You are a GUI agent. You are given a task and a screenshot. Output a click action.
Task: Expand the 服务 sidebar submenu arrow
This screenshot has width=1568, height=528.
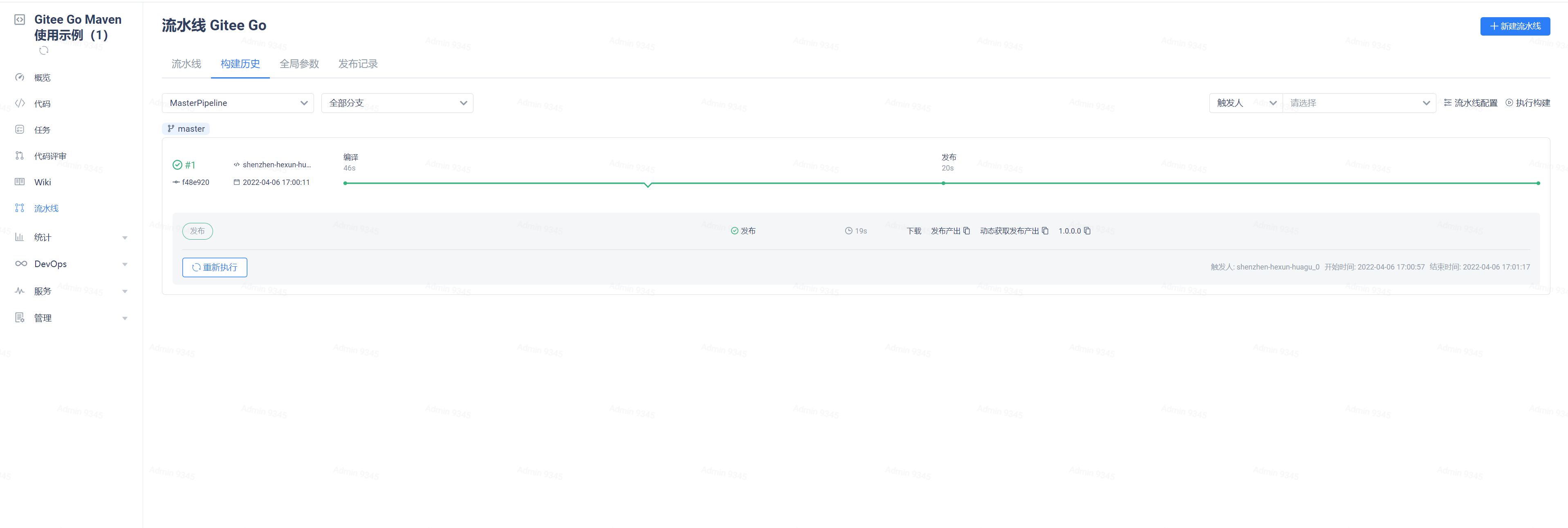coord(125,292)
